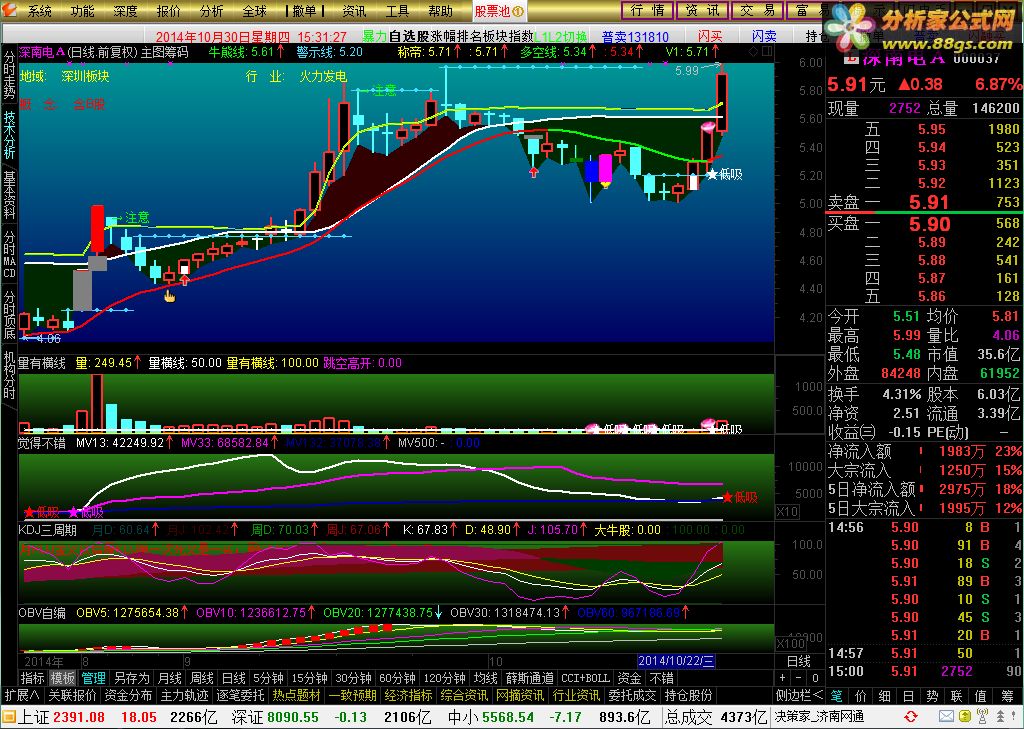Switch to the 分时走势 side tab
This screenshot has width=1024, height=729.
pyautogui.click(x=9, y=74)
